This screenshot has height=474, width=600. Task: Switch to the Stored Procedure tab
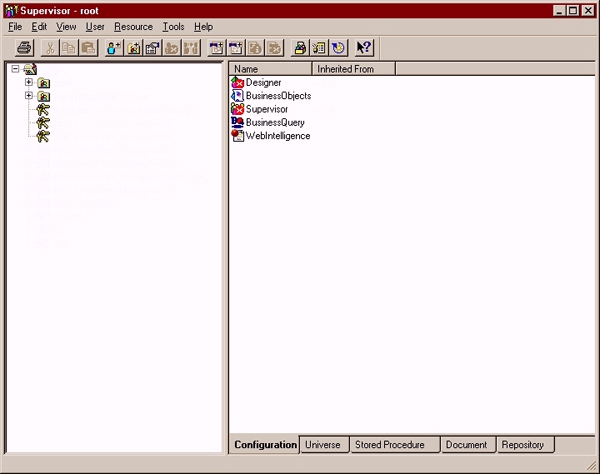(x=389, y=445)
